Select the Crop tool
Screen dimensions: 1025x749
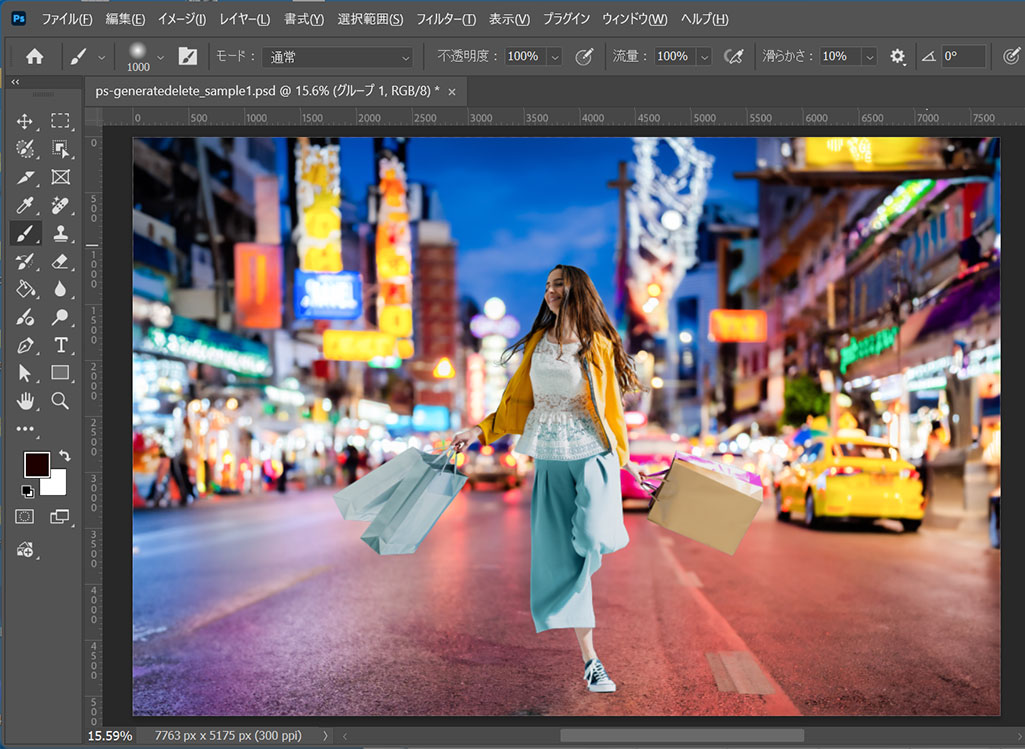coord(25,177)
